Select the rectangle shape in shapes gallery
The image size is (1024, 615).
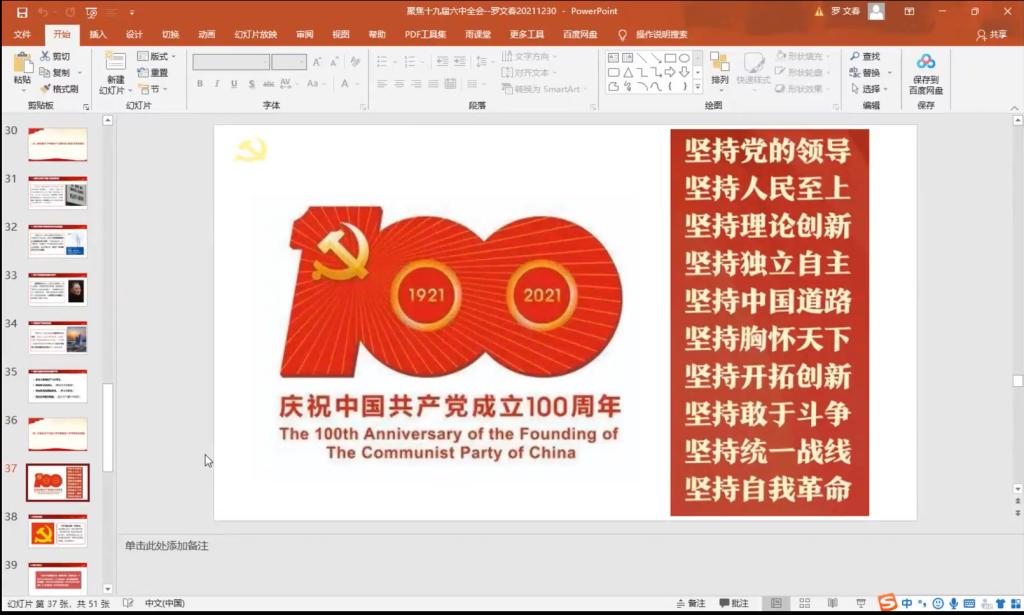click(x=670, y=58)
